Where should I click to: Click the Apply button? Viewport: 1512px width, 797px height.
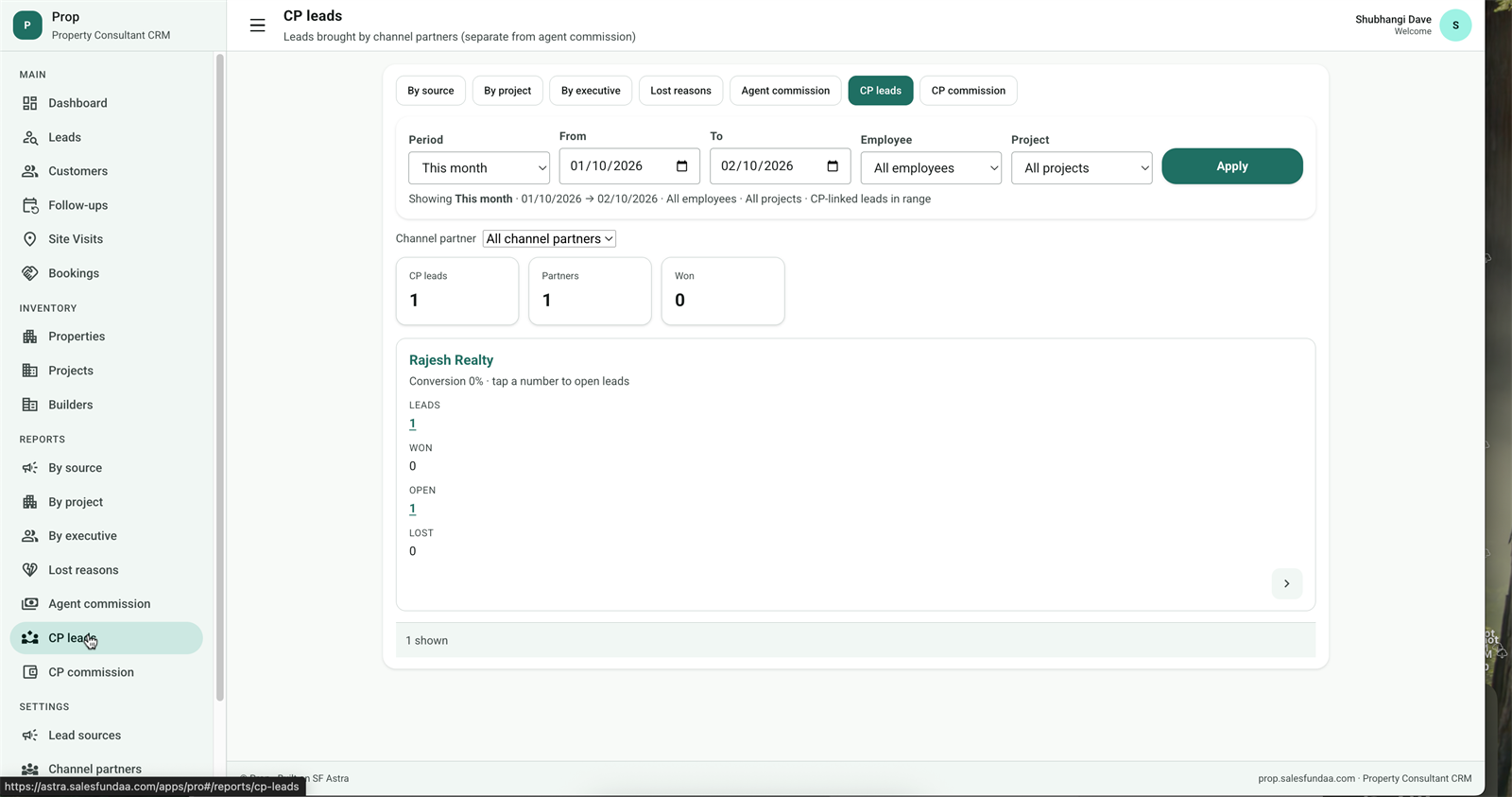[1232, 166]
